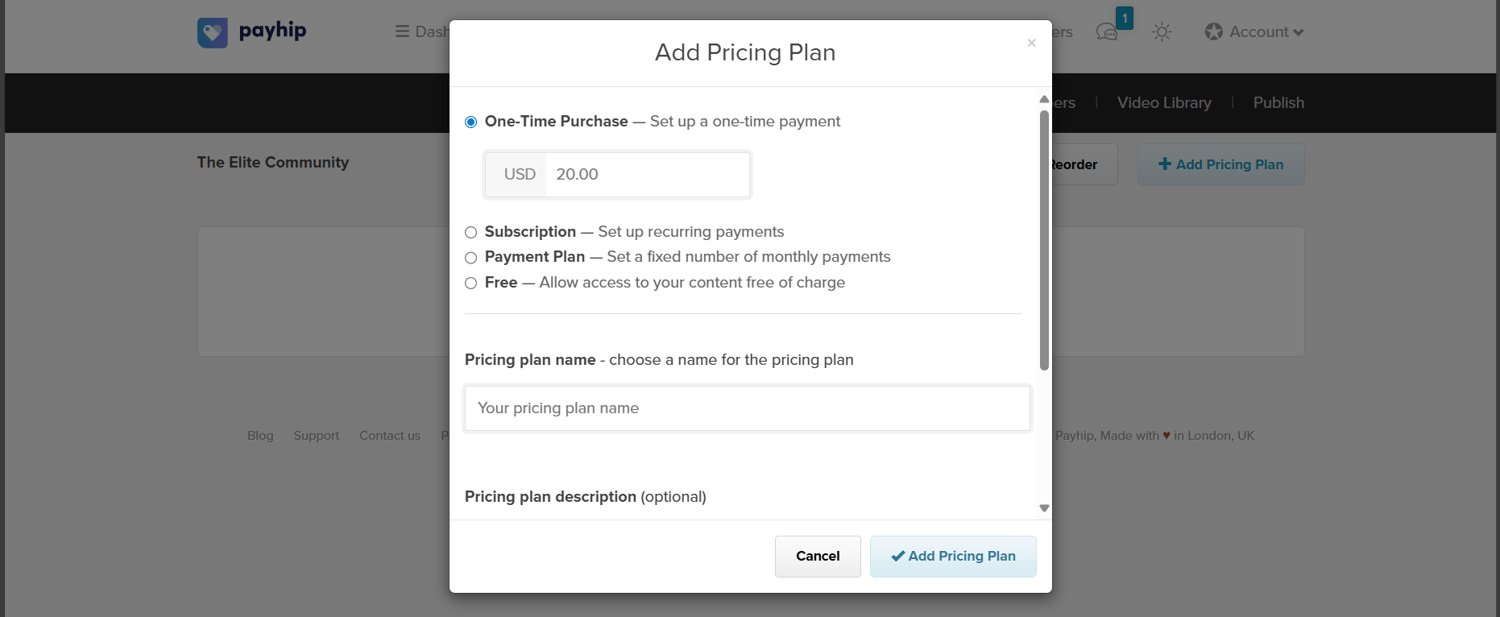The width and height of the screenshot is (1500, 617).
Task: Cancel the Add Pricing Plan dialog
Action: point(817,556)
